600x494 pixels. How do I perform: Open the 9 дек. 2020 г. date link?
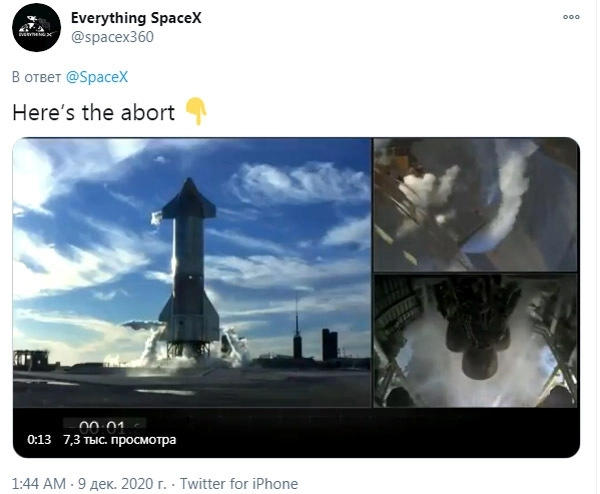(122, 484)
